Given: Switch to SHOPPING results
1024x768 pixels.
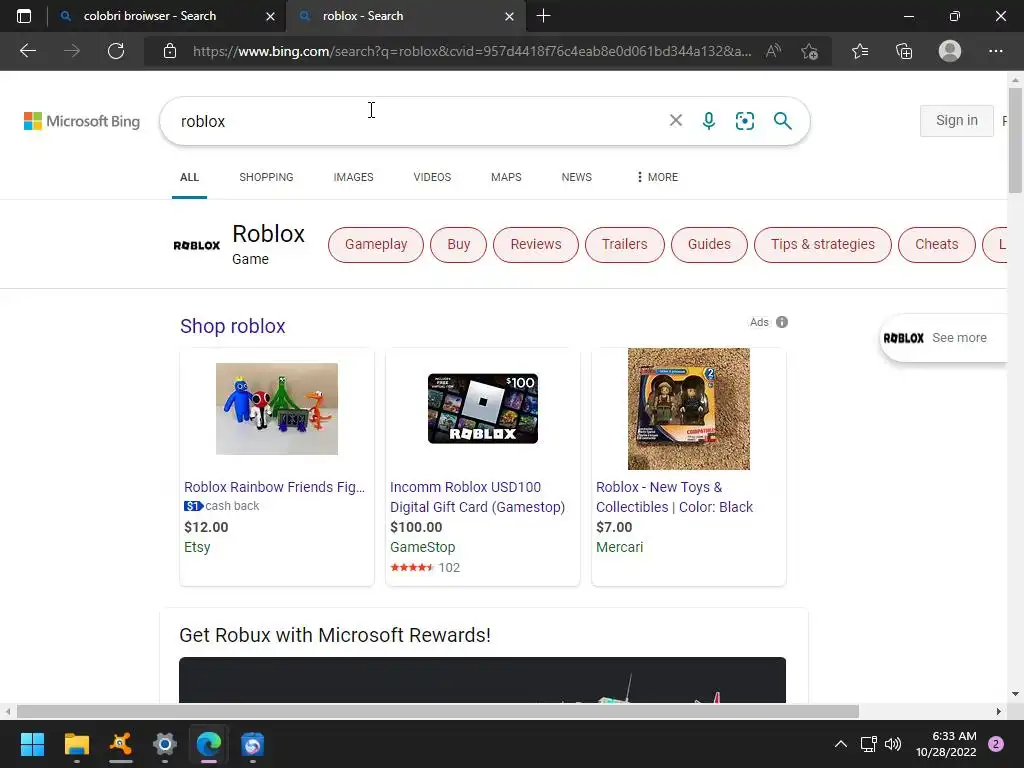Looking at the screenshot, I should (266, 177).
